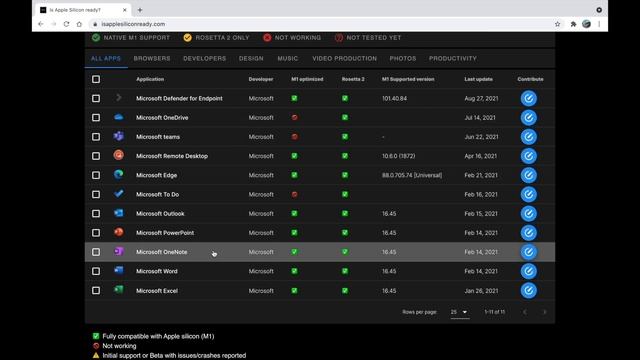Image resolution: width=640 pixels, height=360 pixels.
Task: Click Microsoft Remote Desktop app icon
Action: click(x=118, y=155)
